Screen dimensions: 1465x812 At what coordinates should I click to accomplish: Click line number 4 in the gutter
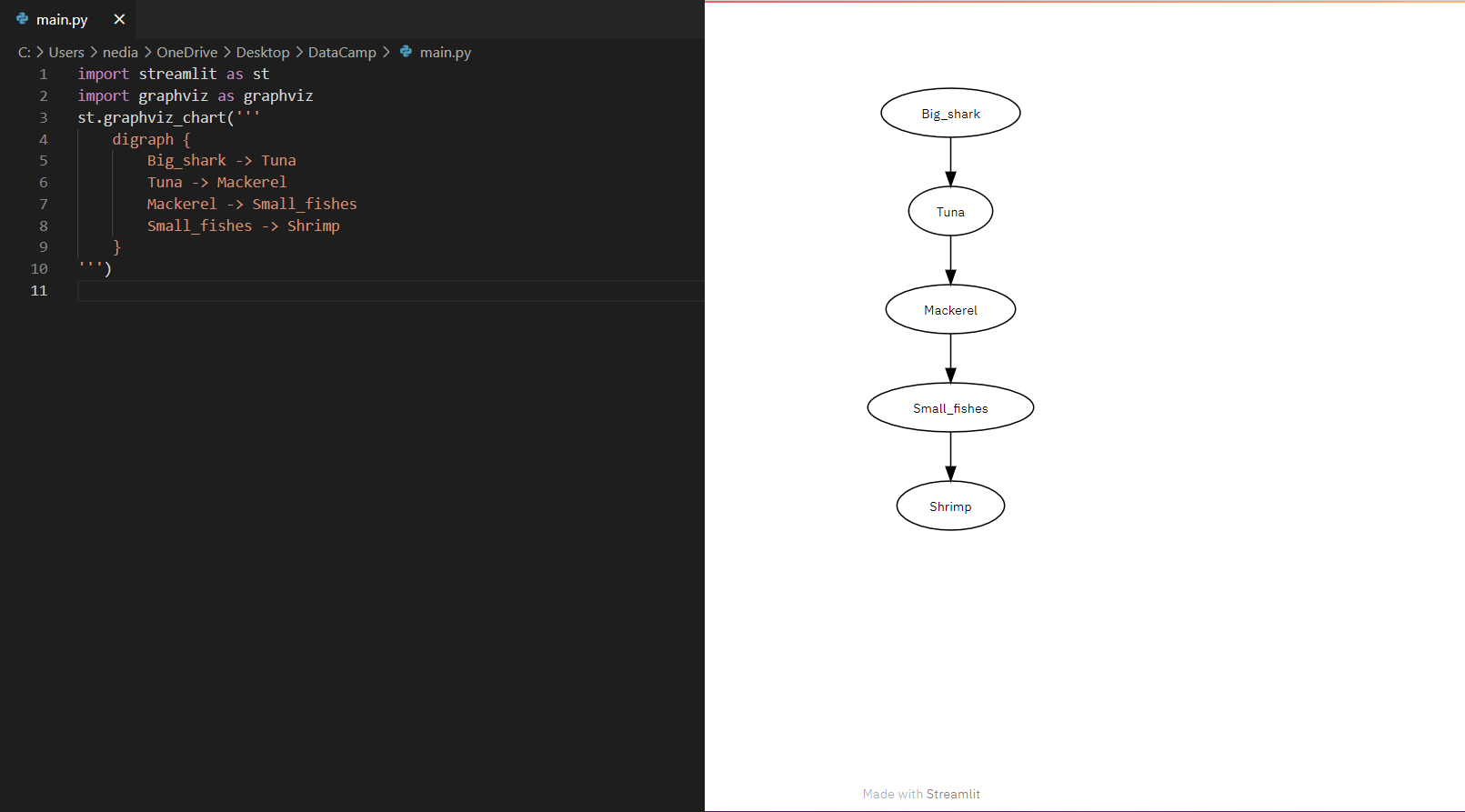(x=43, y=140)
